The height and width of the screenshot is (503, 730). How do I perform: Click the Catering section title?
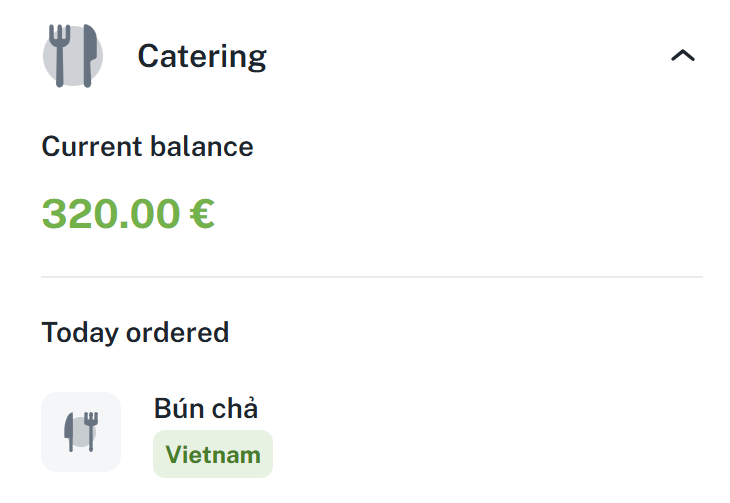(202, 56)
